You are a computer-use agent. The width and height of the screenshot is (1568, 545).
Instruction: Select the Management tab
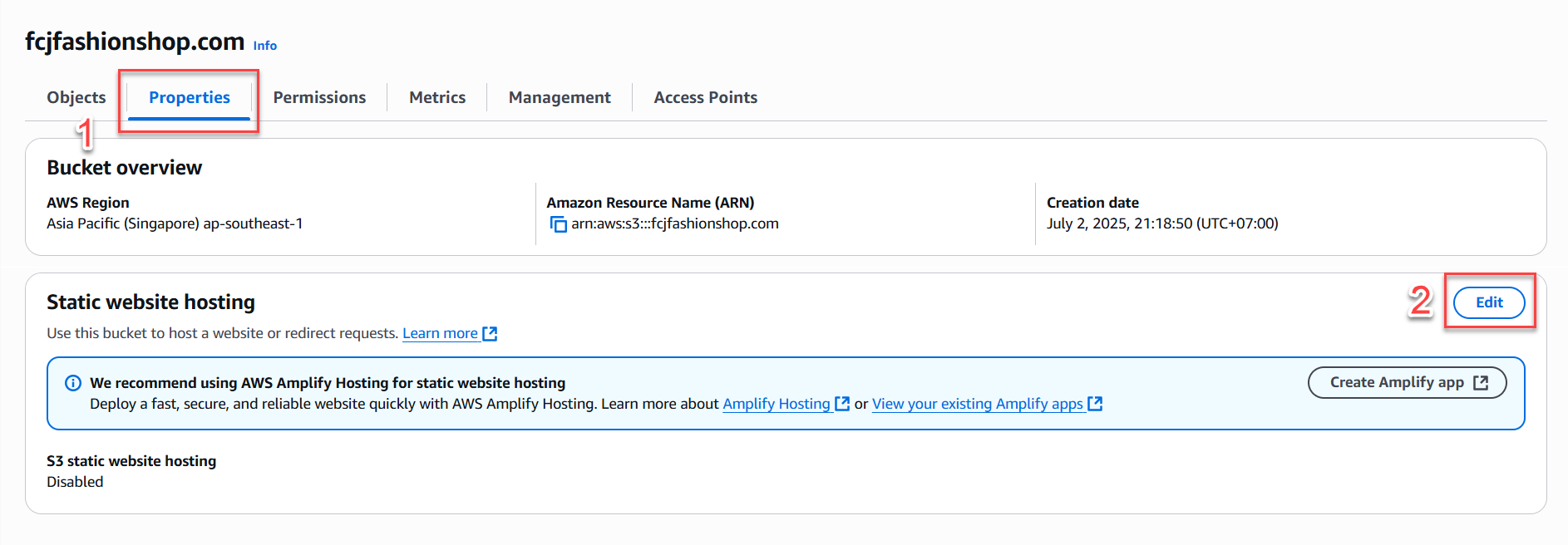(560, 97)
